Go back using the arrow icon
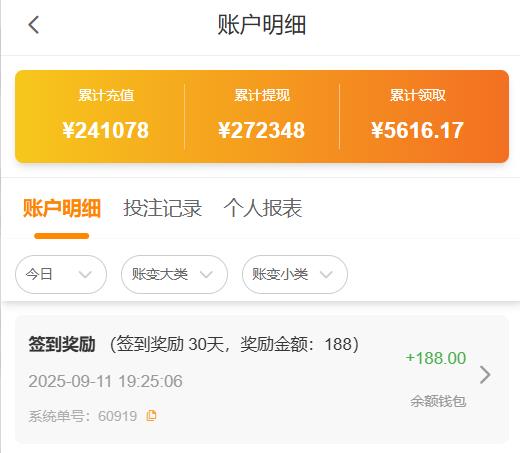The width and height of the screenshot is (520, 453). 34,25
